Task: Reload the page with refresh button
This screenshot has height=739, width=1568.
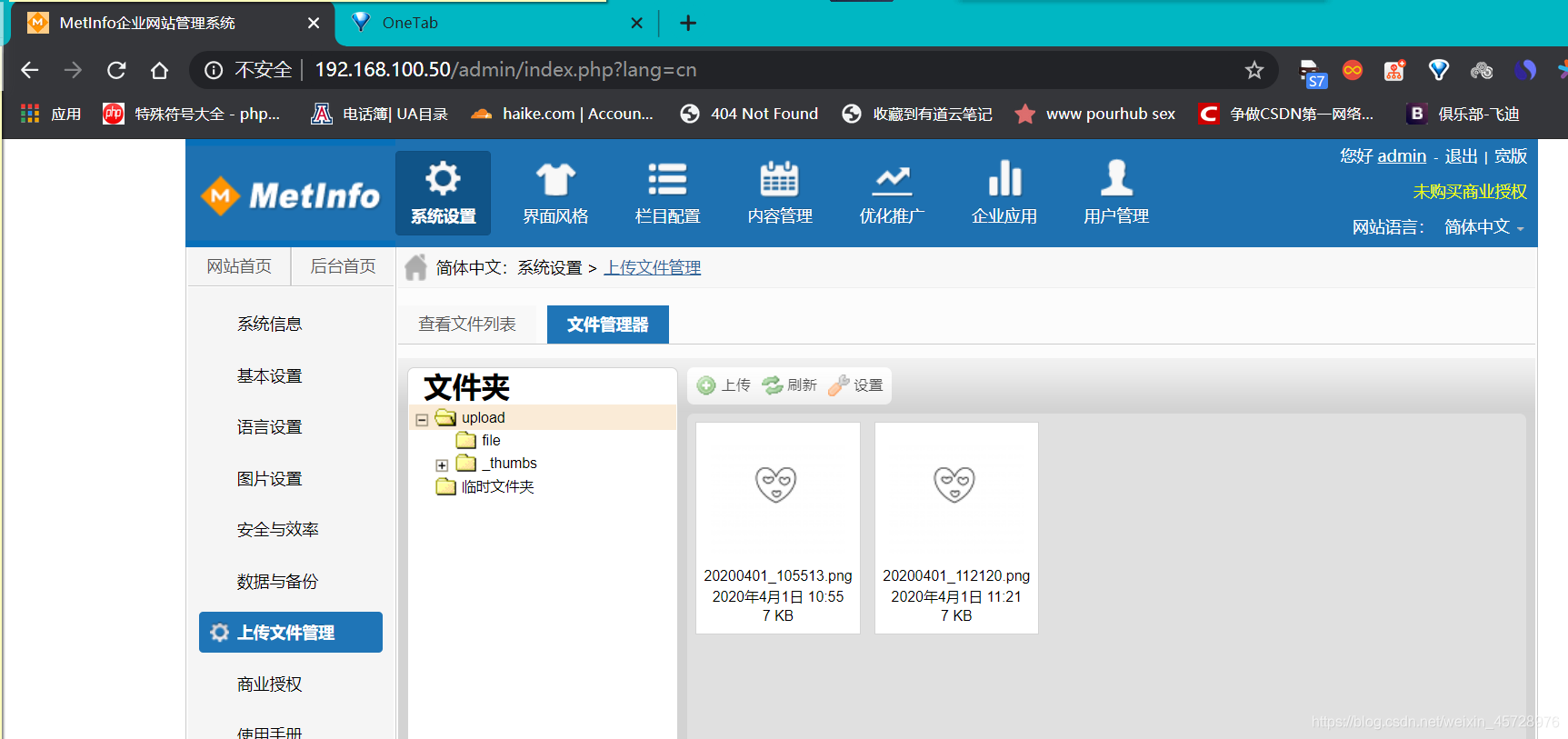Action: [116, 70]
